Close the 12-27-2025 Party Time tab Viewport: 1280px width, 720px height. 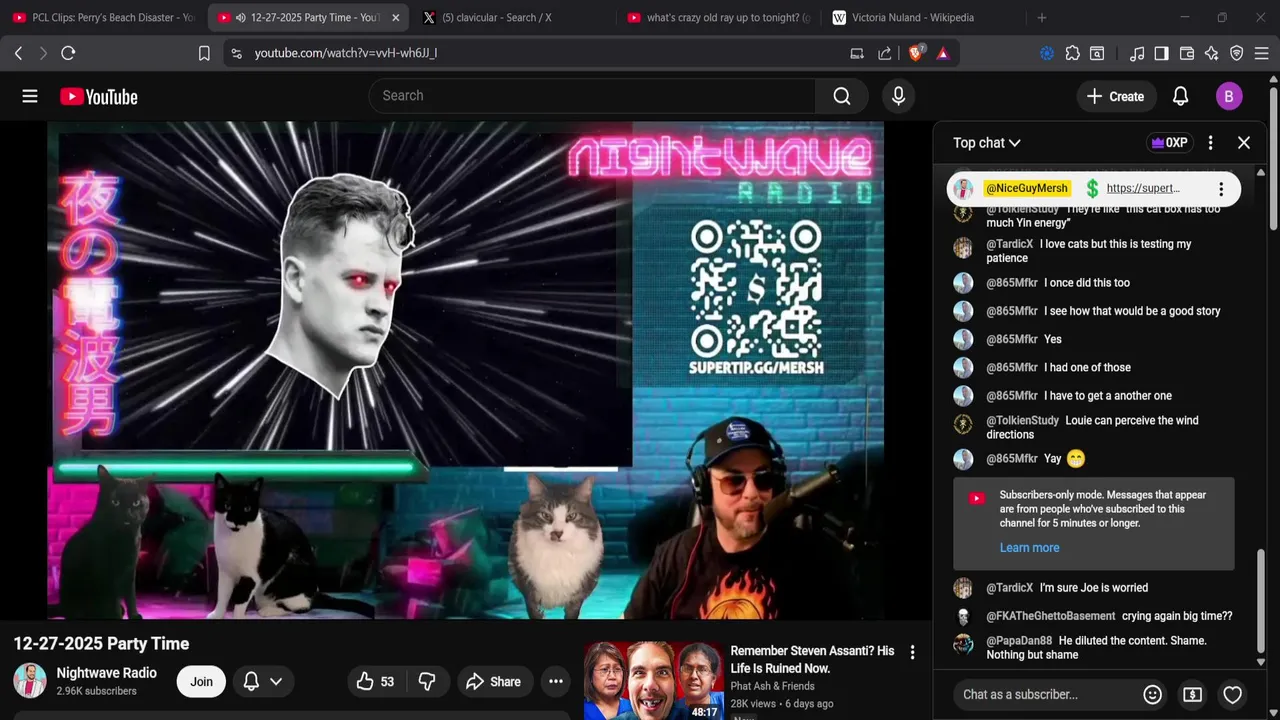click(396, 18)
